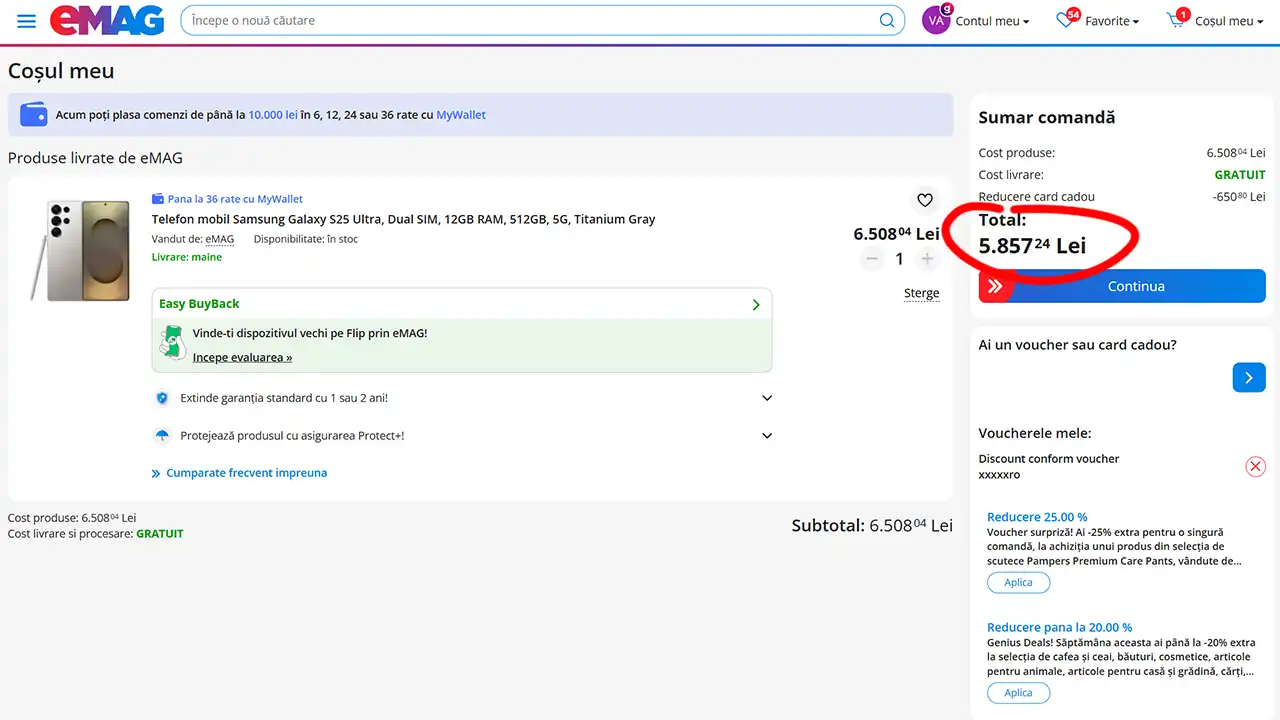This screenshot has width=1280, height=720.
Task: Add product to favorites with heart button
Action: pyautogui.click(x=925, y=200)
